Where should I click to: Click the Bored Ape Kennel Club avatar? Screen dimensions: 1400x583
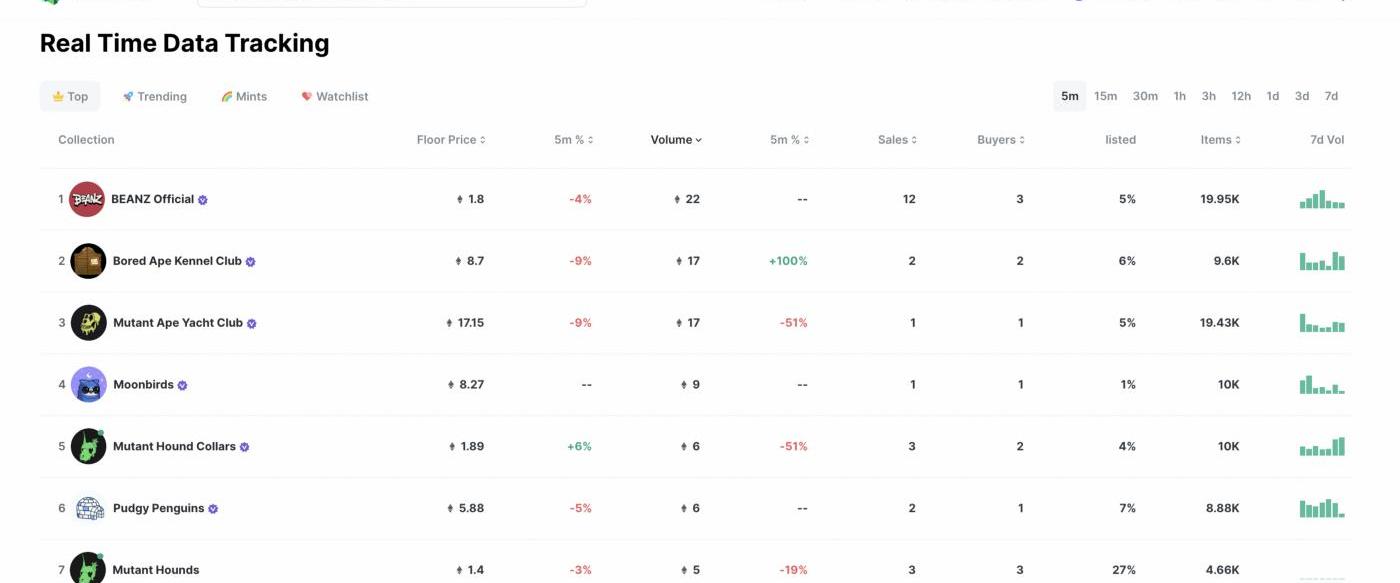click(x=88, y=261)
